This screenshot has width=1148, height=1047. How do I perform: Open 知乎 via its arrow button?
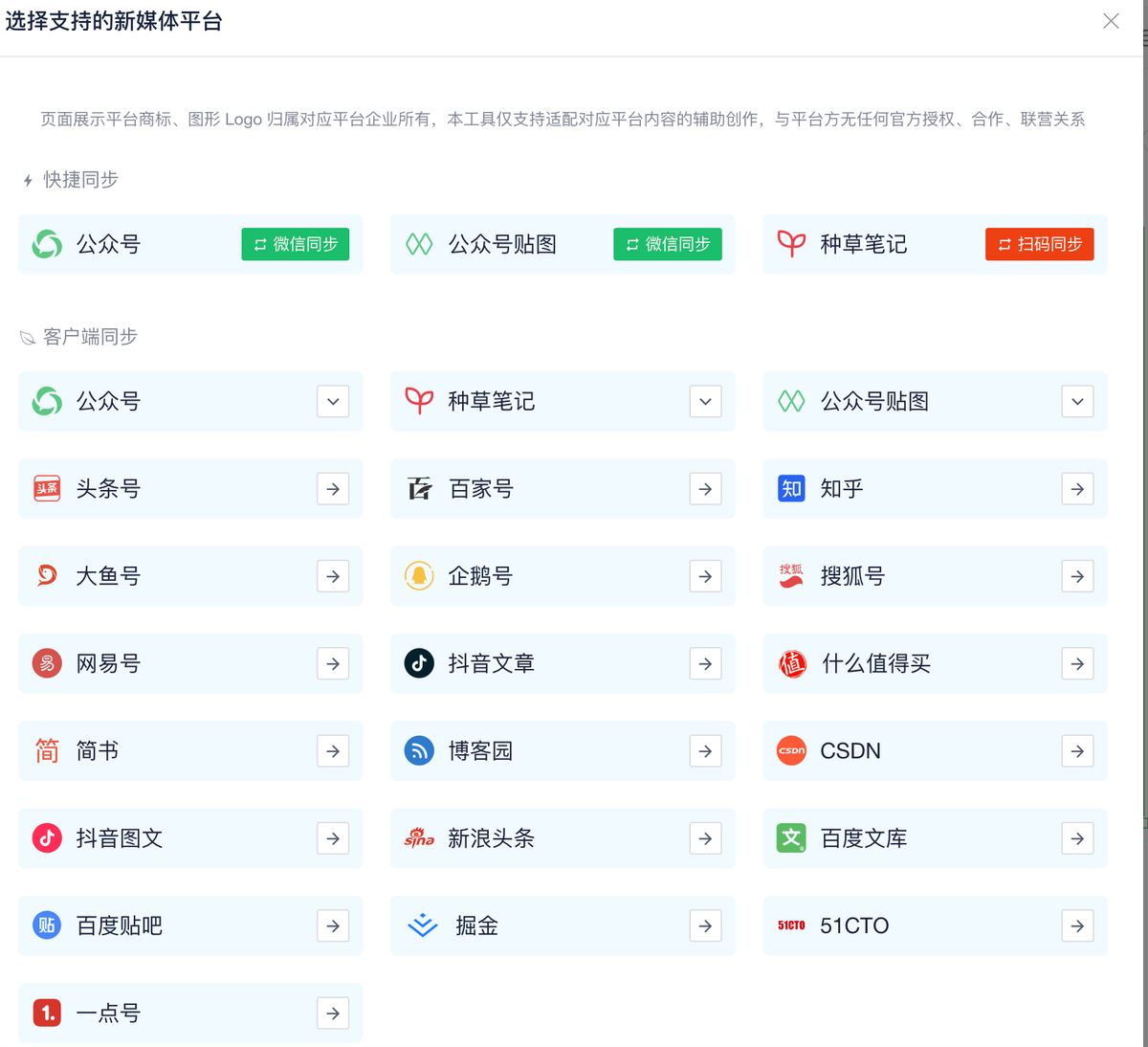point(1077,489)
